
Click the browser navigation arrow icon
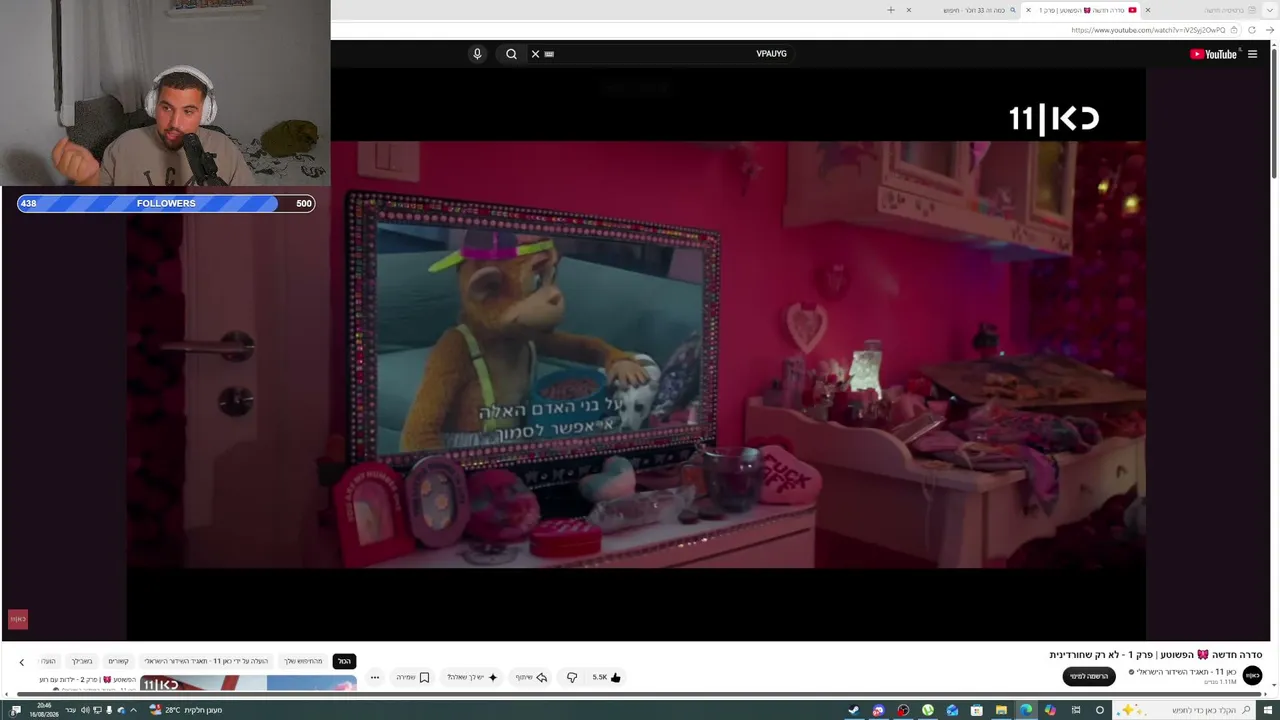1270,30
